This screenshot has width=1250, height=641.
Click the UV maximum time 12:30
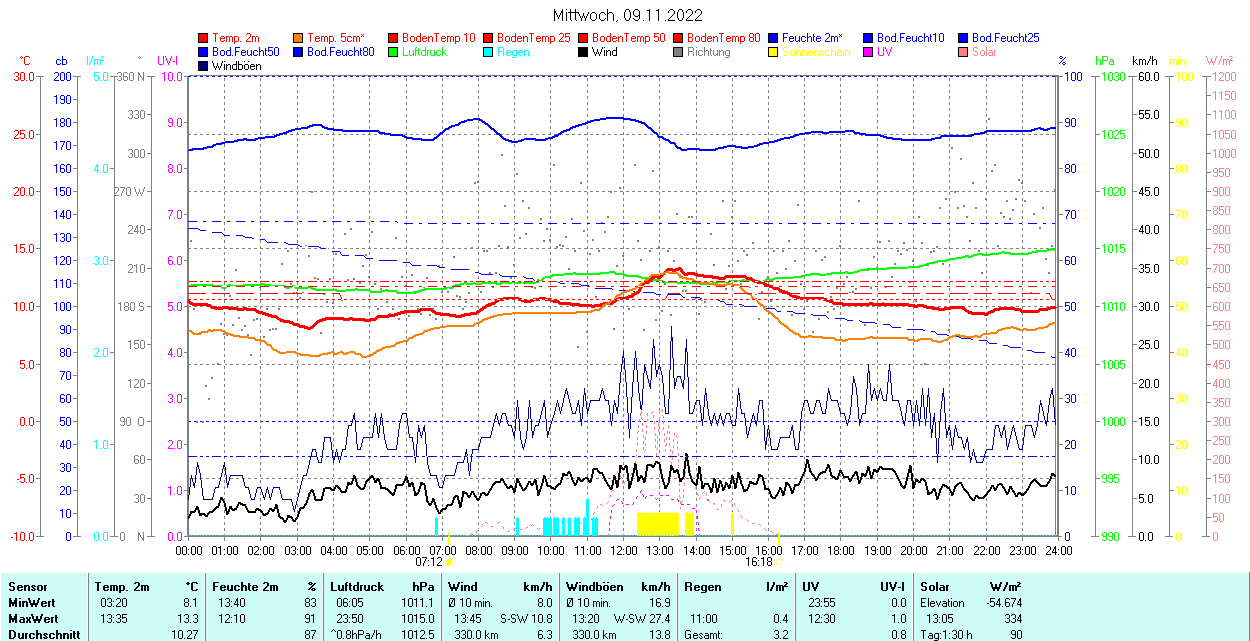(x=821, y=619)
